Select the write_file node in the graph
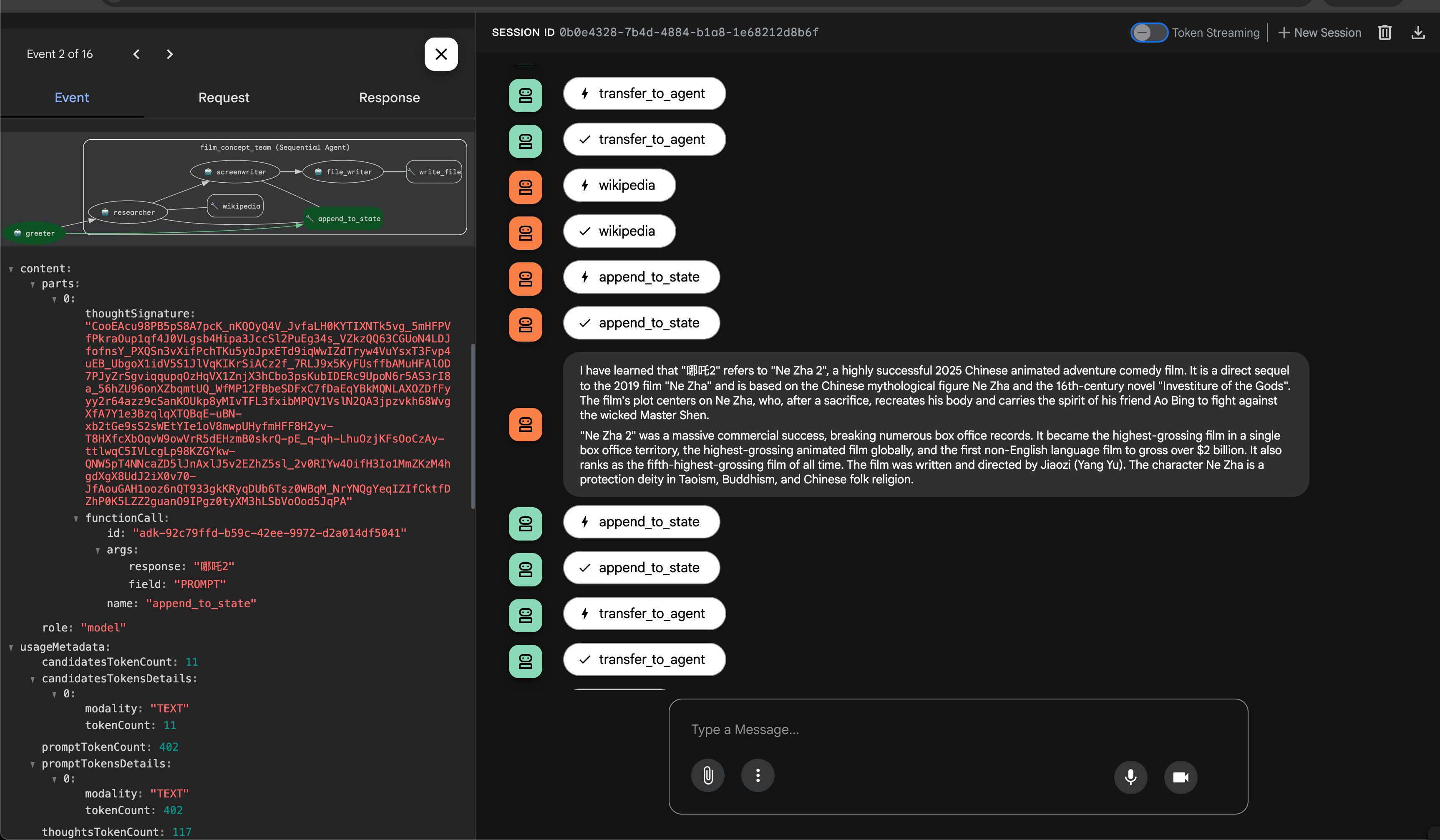Viewport: 1440px width, 840px height. 434,171
